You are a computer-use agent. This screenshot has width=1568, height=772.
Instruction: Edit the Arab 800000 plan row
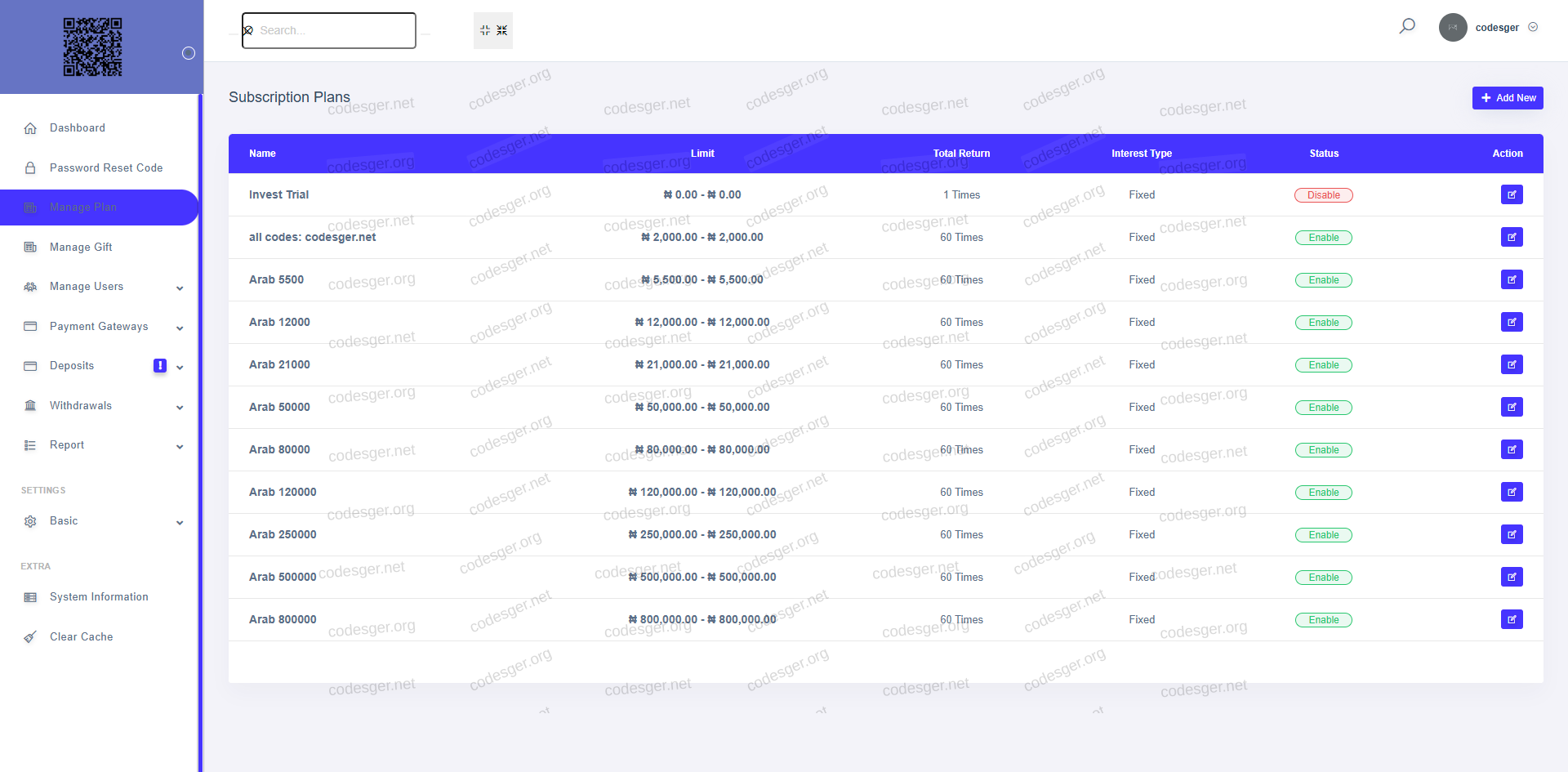[x=1511, y=619]
